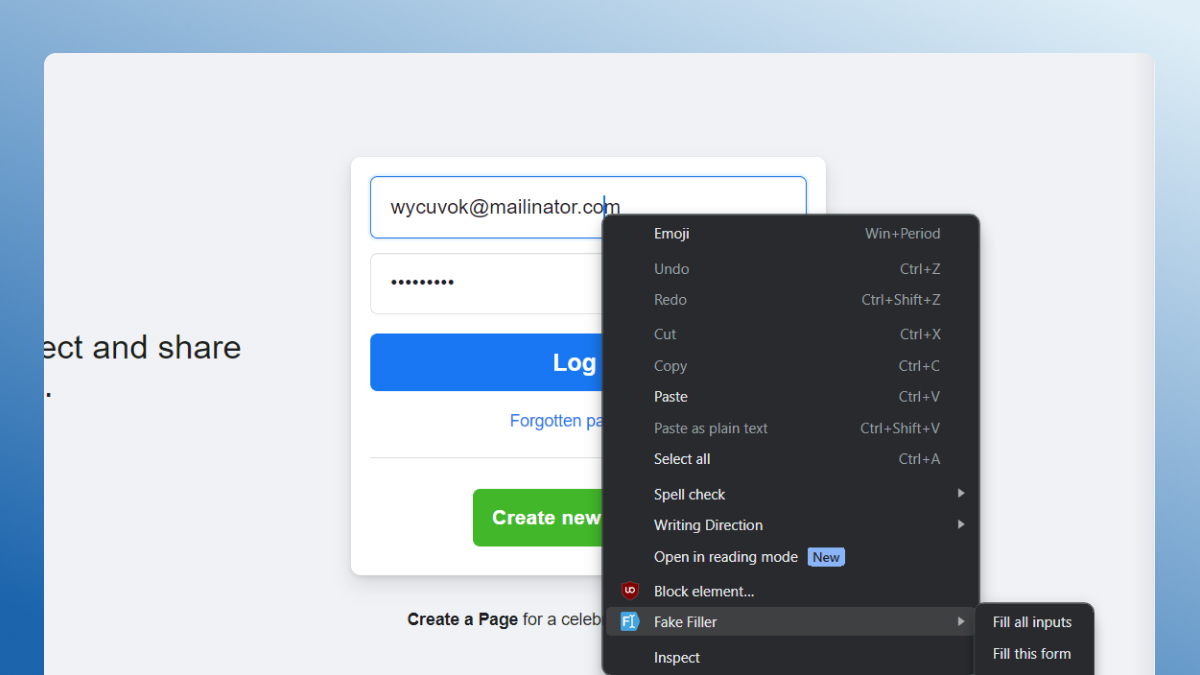Expand the Spell check submenu arrow

tap(960, 493)
